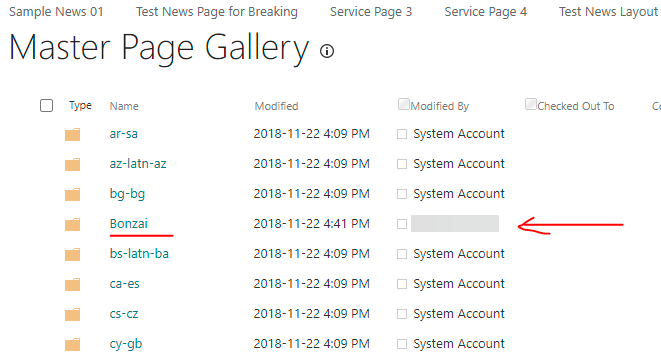The width and height of the screenshot is (661, 362).
Task: Click System Account in the bs-latn-ba row
Action: 459,253
